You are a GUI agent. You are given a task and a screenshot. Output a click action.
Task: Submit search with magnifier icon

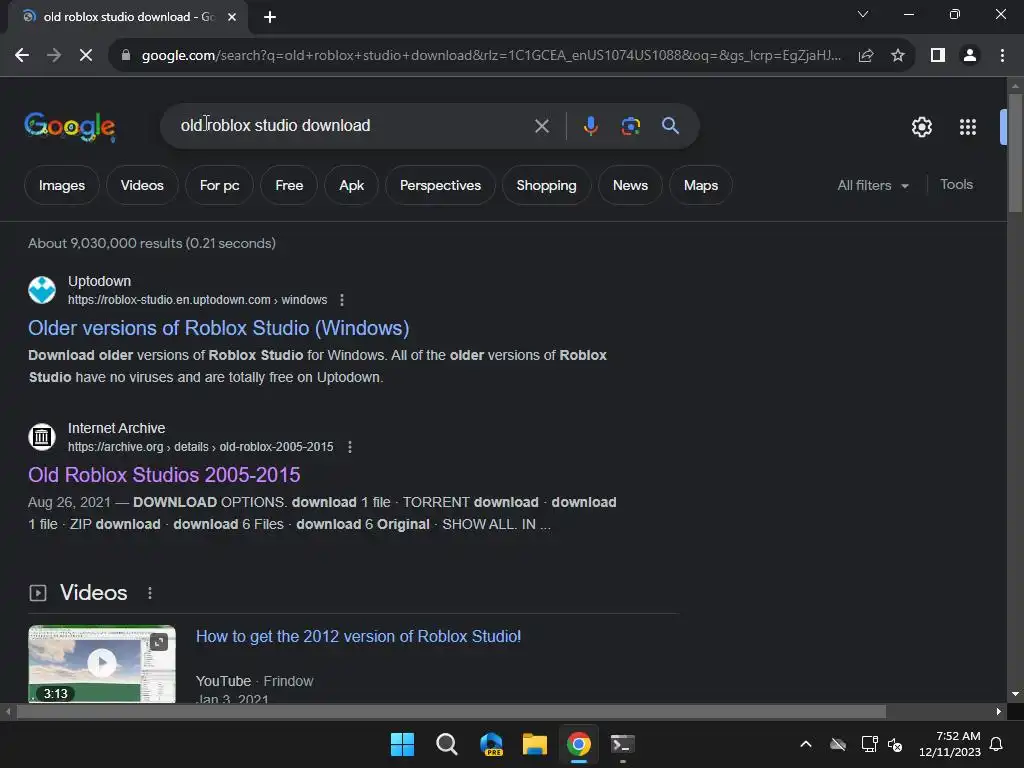[670, 125]
